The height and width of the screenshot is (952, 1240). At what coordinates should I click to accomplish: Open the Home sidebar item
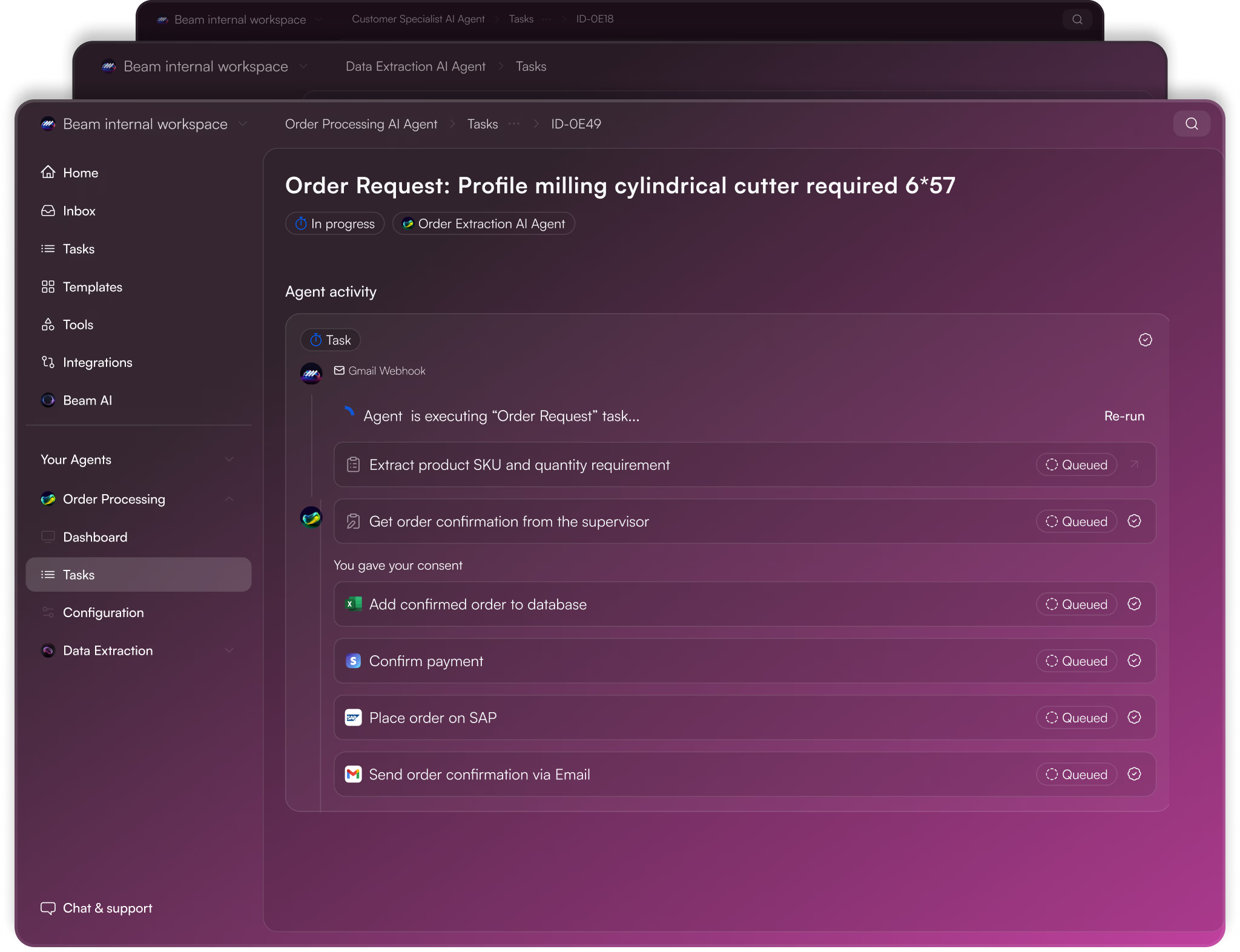80,173
